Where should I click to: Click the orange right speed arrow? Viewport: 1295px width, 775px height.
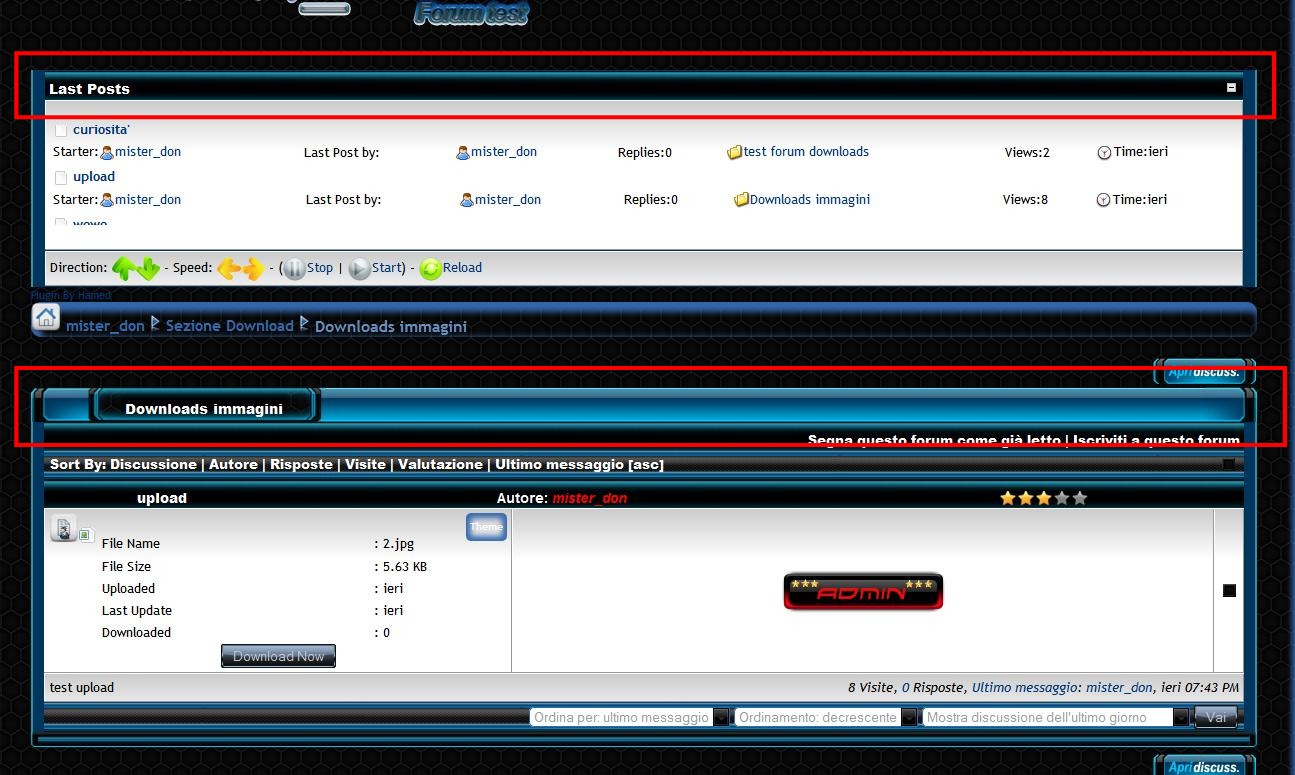tap(253, 268)
